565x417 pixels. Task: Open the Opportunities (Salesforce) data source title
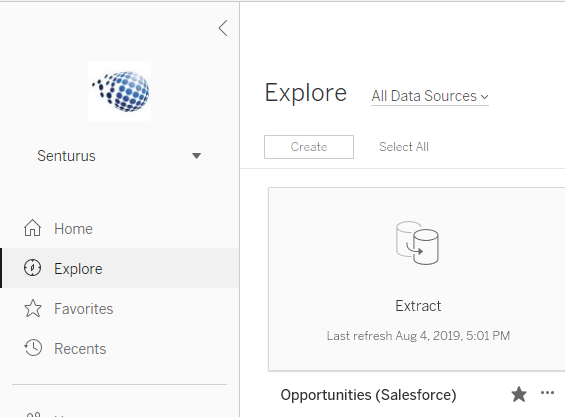point(368,395)
